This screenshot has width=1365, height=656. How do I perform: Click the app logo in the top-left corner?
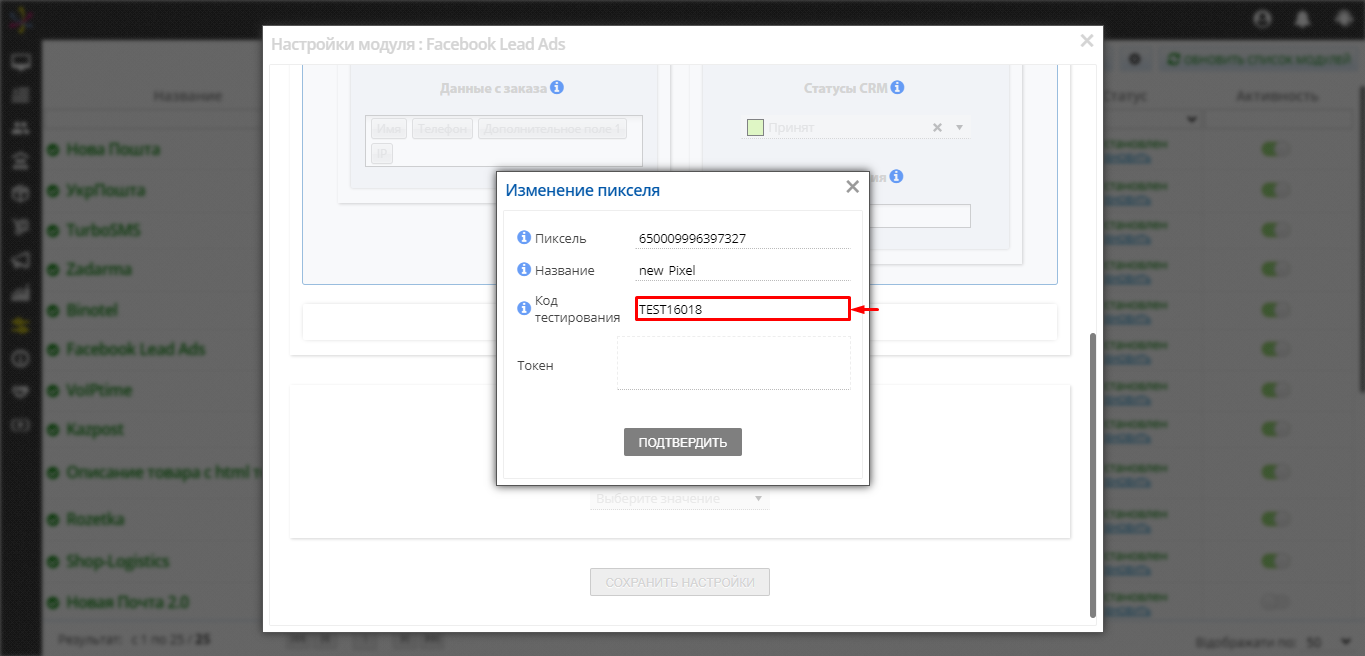(x=20, y=19)
